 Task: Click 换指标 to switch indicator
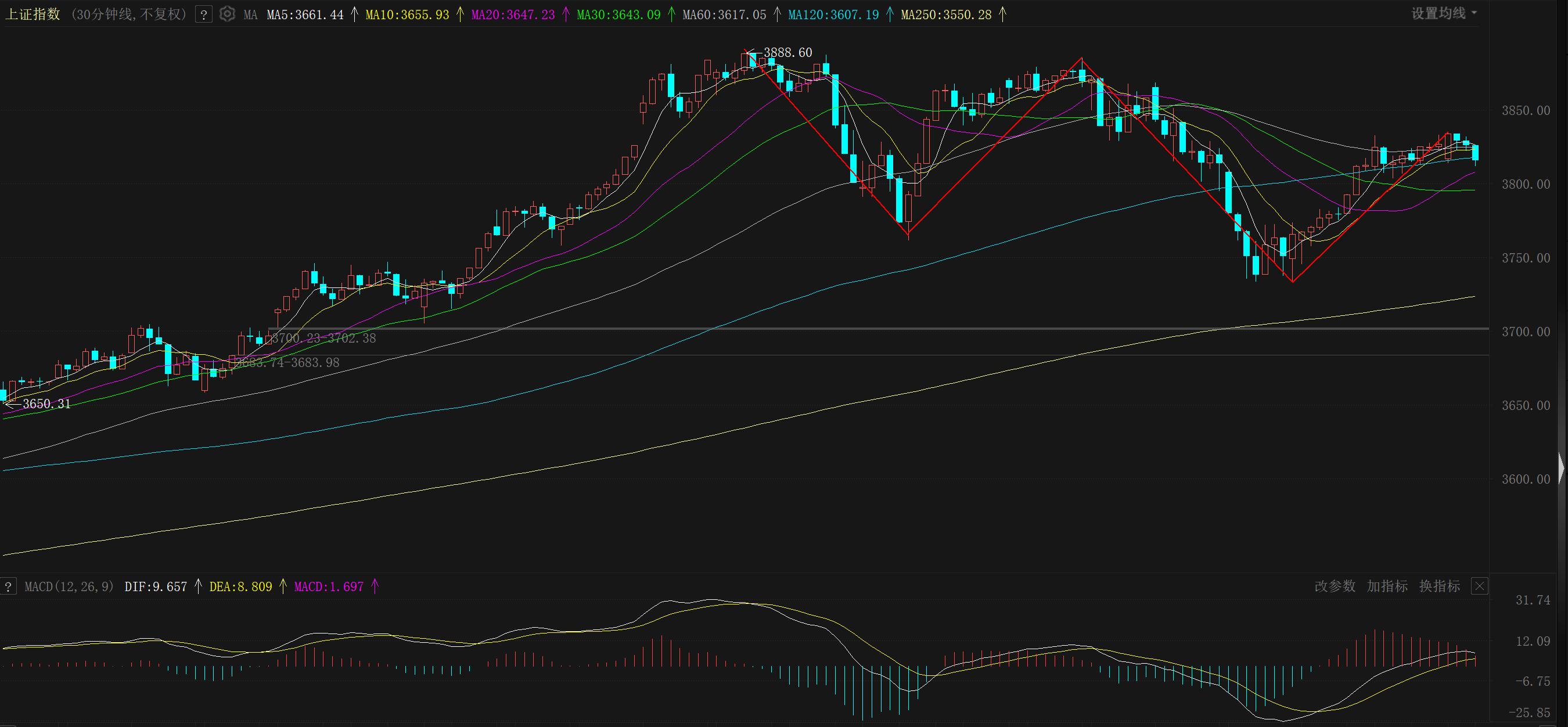point(1440,586)
